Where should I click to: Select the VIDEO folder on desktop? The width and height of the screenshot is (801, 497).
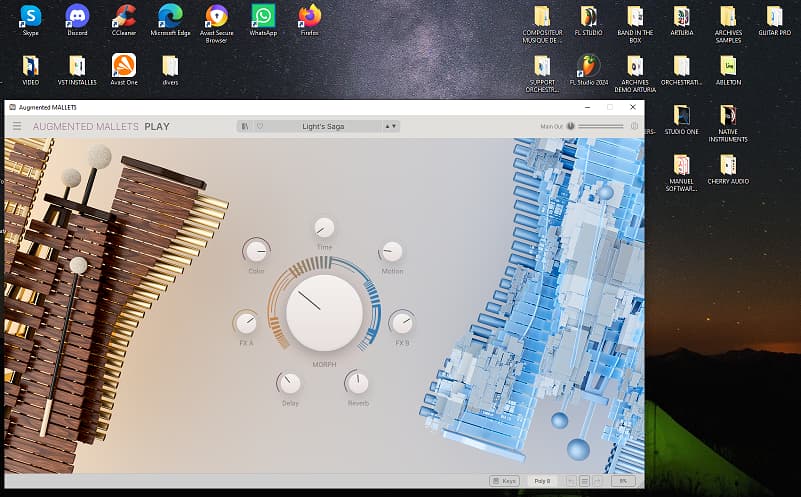click(31, 70)
